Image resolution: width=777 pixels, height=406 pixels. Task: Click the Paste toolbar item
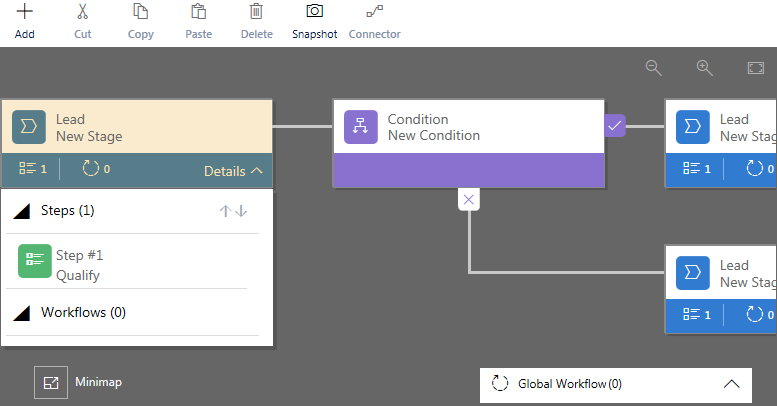tap(198, 22)
